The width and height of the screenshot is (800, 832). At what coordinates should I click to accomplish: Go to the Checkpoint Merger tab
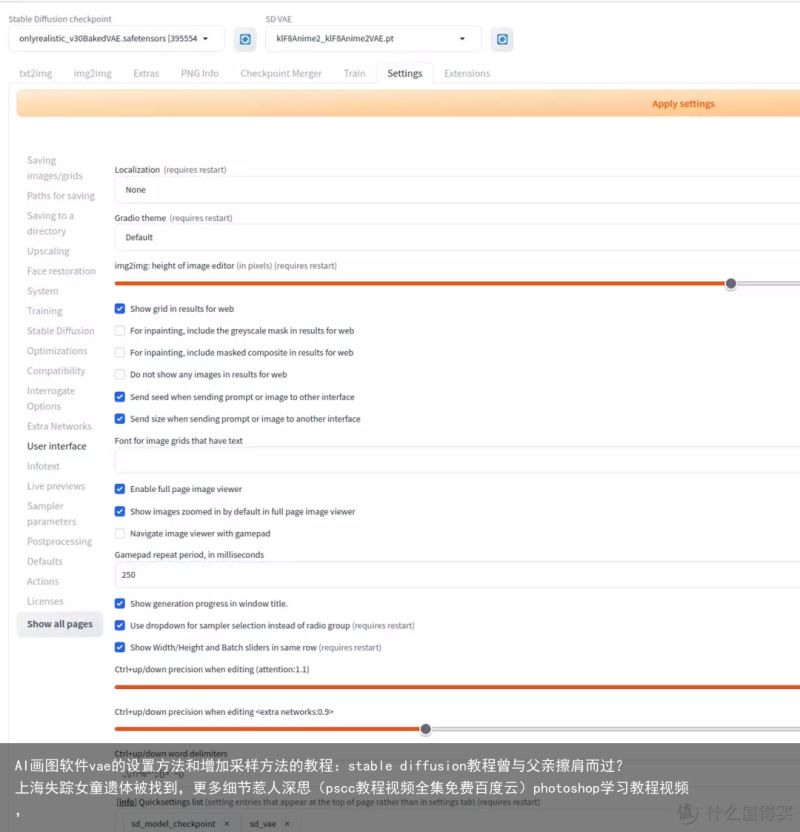click(281, 73)
